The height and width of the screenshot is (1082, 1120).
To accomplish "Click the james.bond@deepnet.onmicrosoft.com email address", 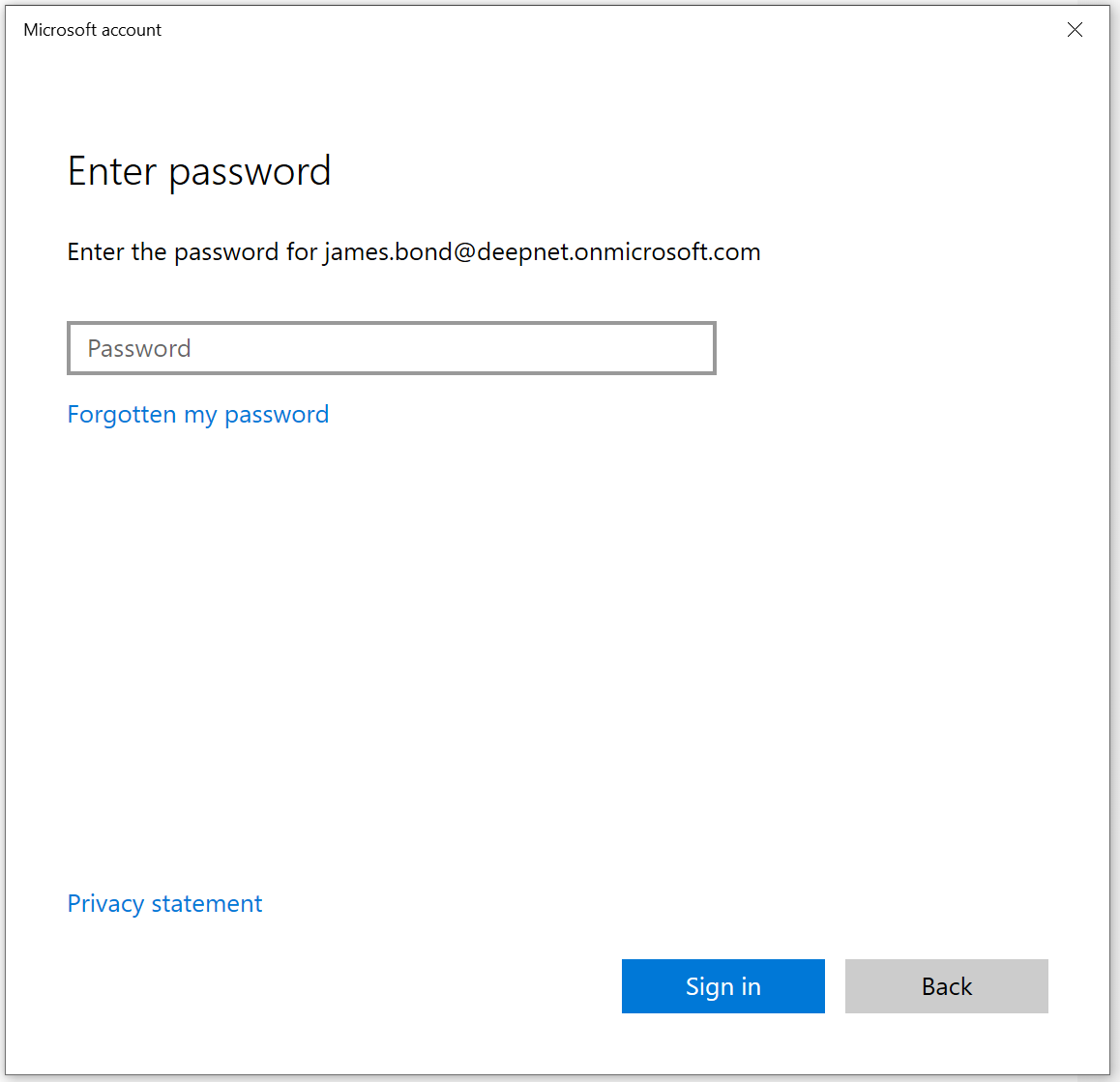I will click(x=542, y=252).
